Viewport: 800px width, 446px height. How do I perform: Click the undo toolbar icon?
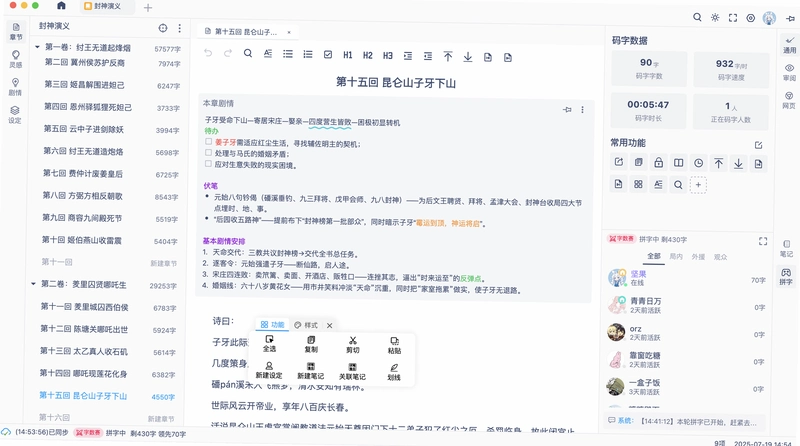coord(208,53)
